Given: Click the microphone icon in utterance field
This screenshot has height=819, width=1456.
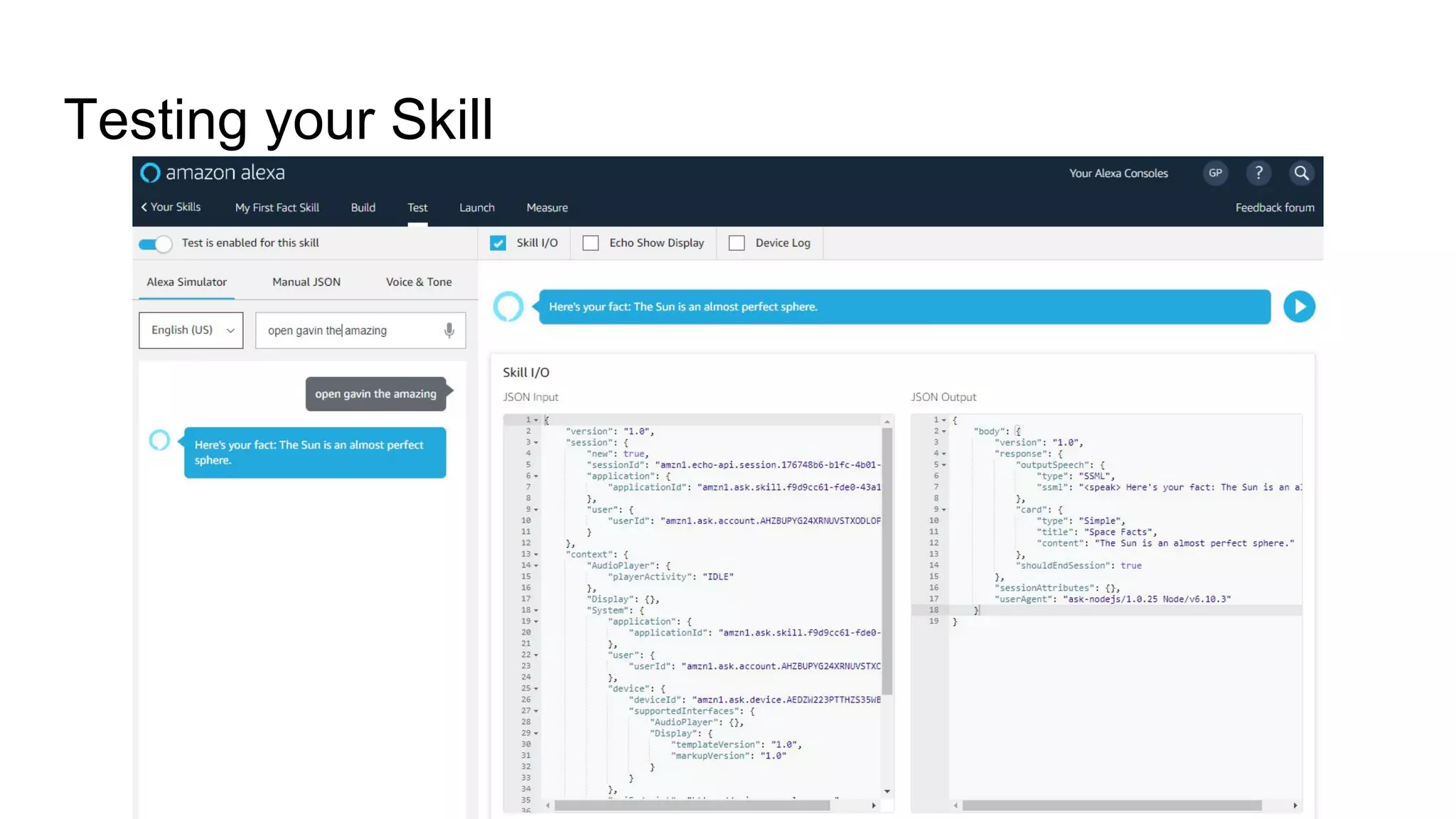Looking at the screenshot, I should (449, 331).
